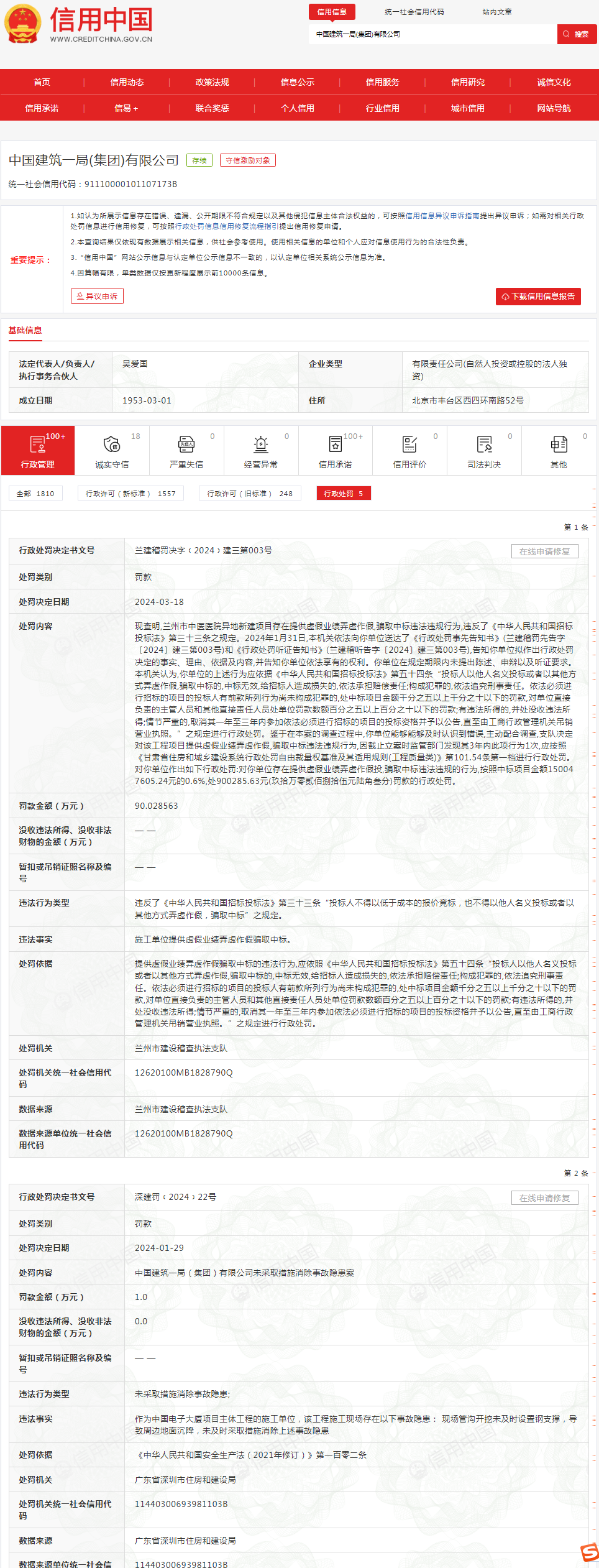
Task: Open the 信息公示 navigation item
Action: click(297, 82)
